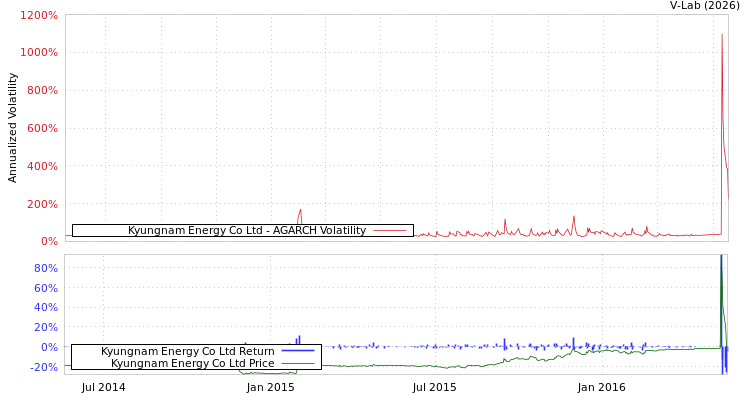Click the blue Return line sample in legend

(298, 352)
